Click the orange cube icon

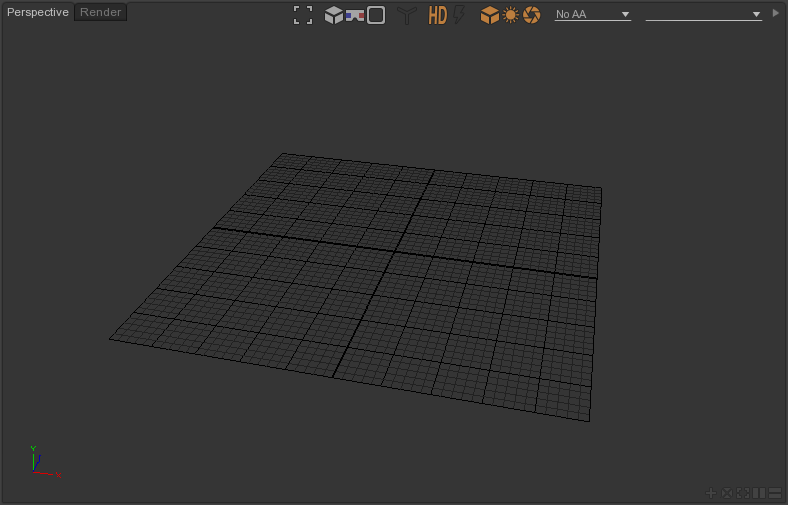pos(490,15)
